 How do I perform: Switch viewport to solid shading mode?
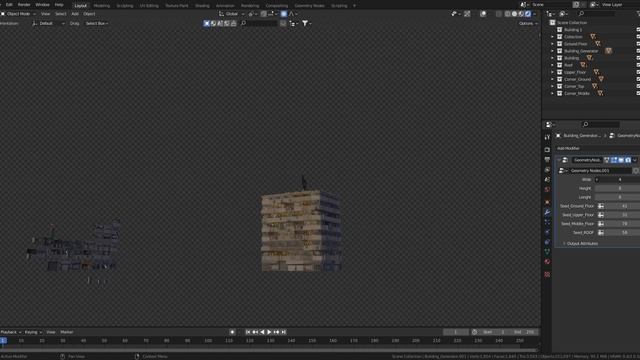[514, 14]
